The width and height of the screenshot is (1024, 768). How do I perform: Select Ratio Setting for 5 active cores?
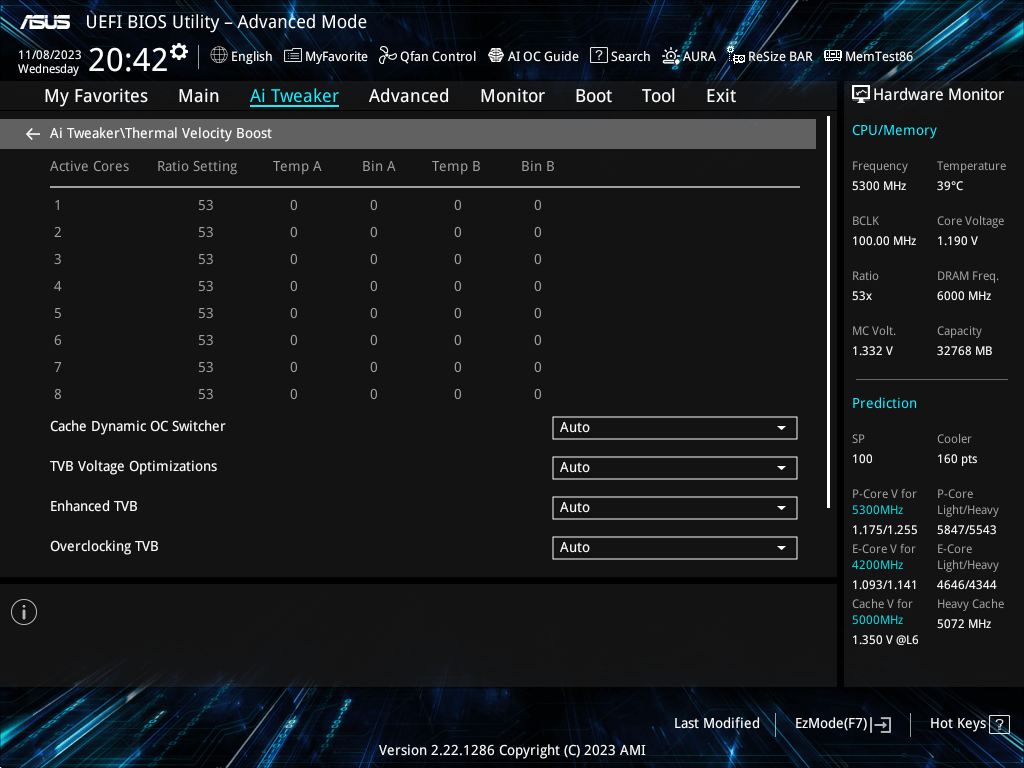tap(206, 313)
